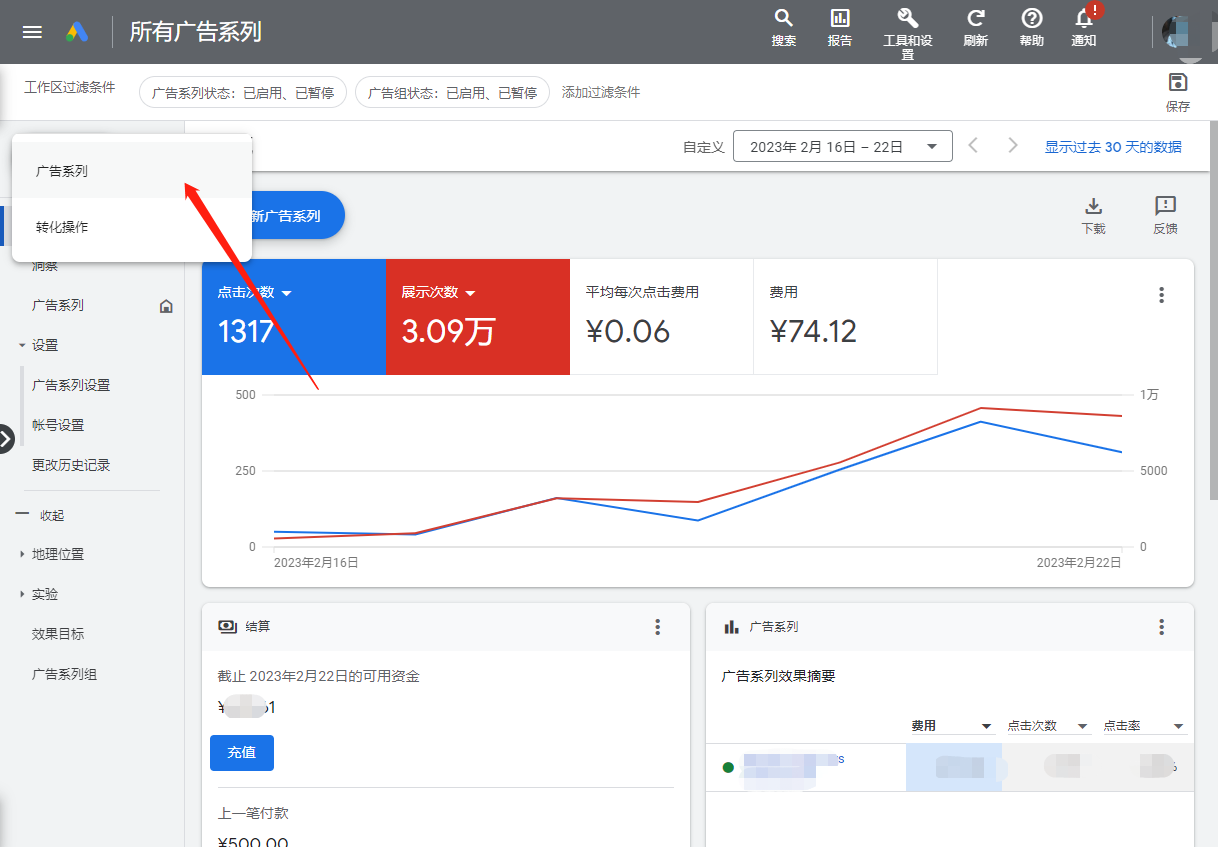Click the 所有广告系列 page title
This screenshot has width=1218, height=847.
[196, 32]
